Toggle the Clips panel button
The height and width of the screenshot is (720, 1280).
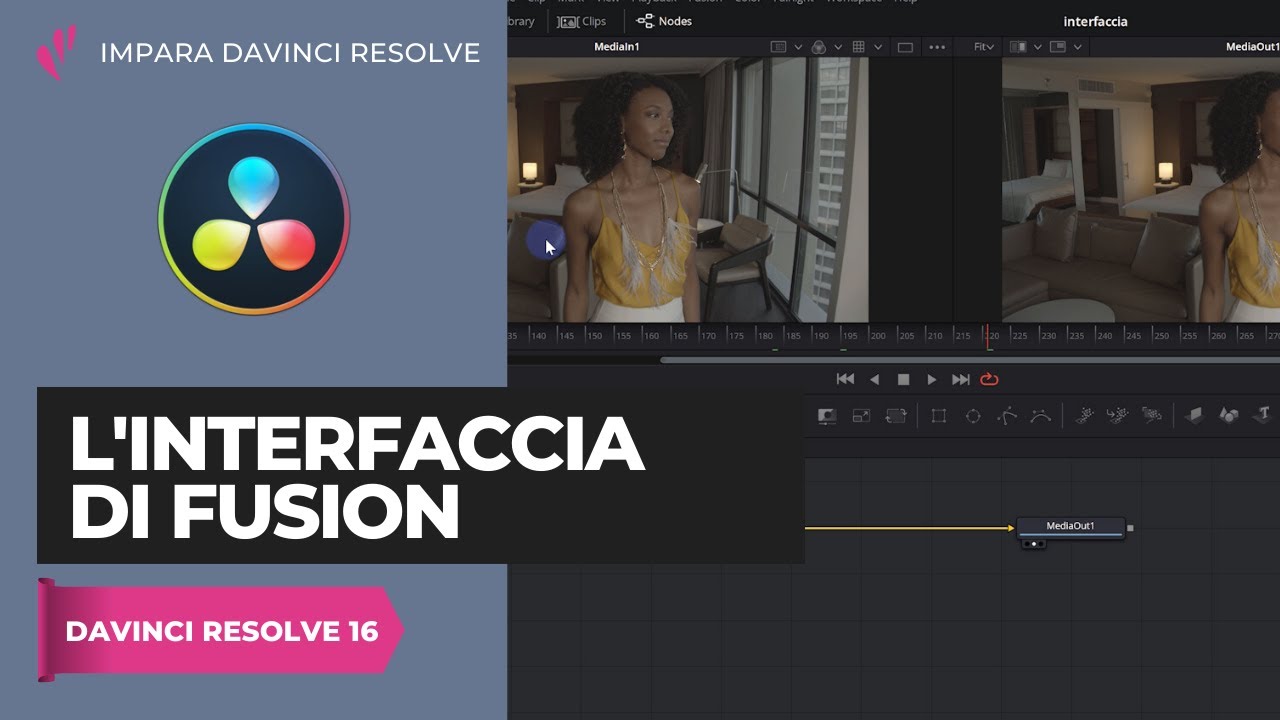pos(583,21)
